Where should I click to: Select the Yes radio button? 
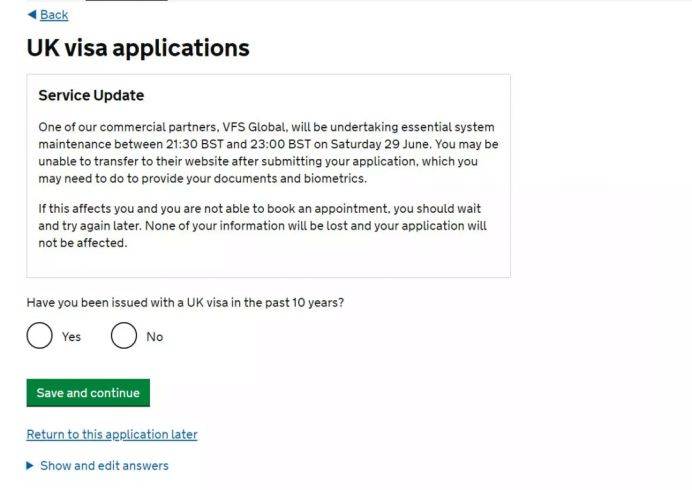[x=40, y=336]
